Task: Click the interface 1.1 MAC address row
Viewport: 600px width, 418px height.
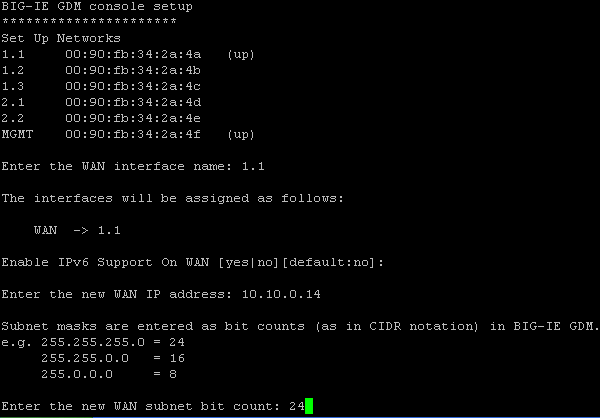Action: [128, 54]
